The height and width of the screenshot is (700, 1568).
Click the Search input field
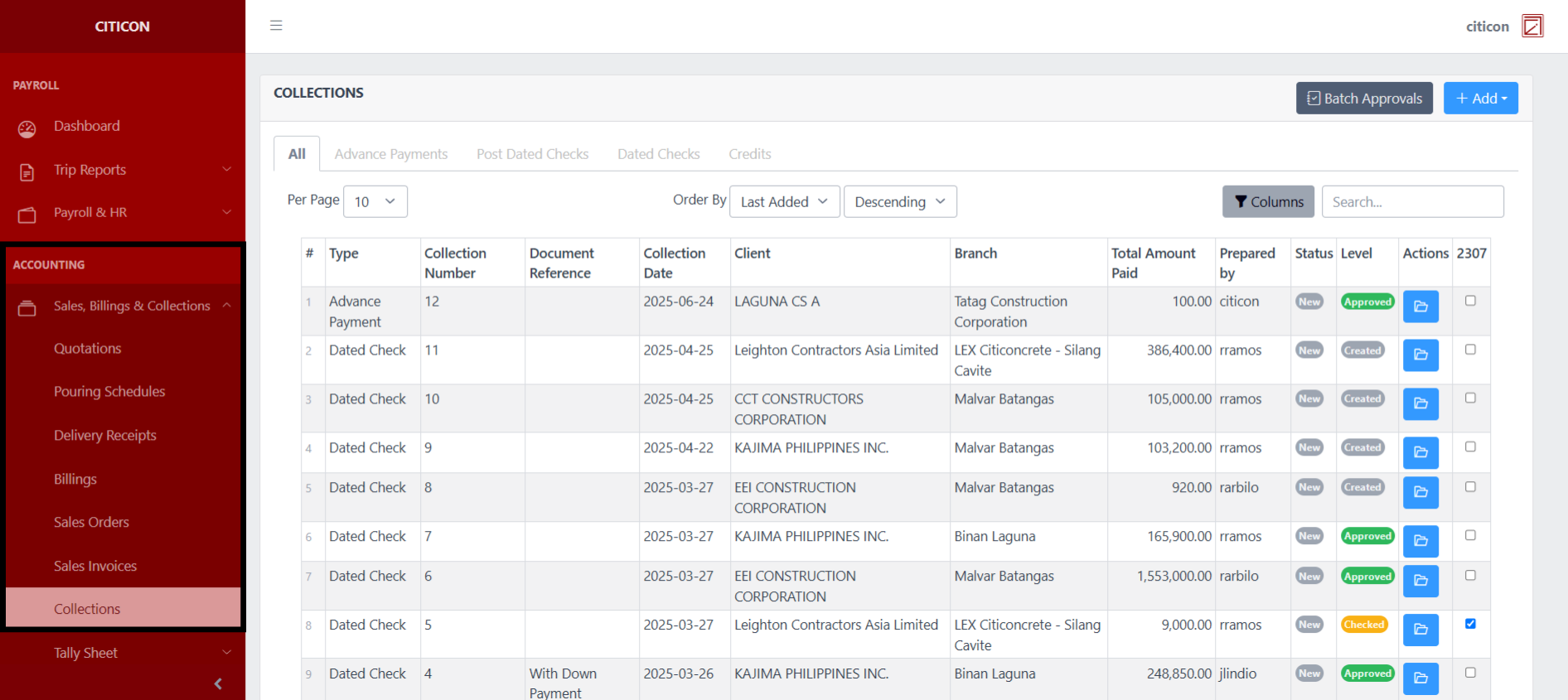1411,201
